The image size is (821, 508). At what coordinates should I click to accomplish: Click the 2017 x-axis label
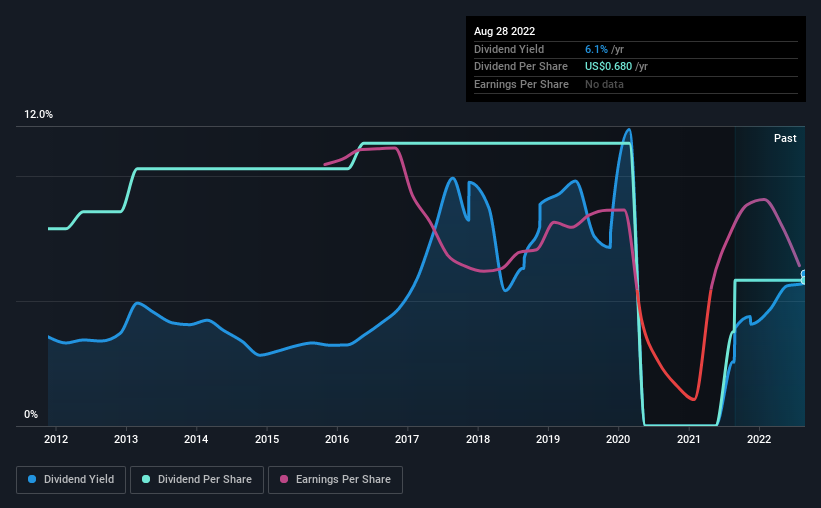pyautogui.click(x=407, y=439)
